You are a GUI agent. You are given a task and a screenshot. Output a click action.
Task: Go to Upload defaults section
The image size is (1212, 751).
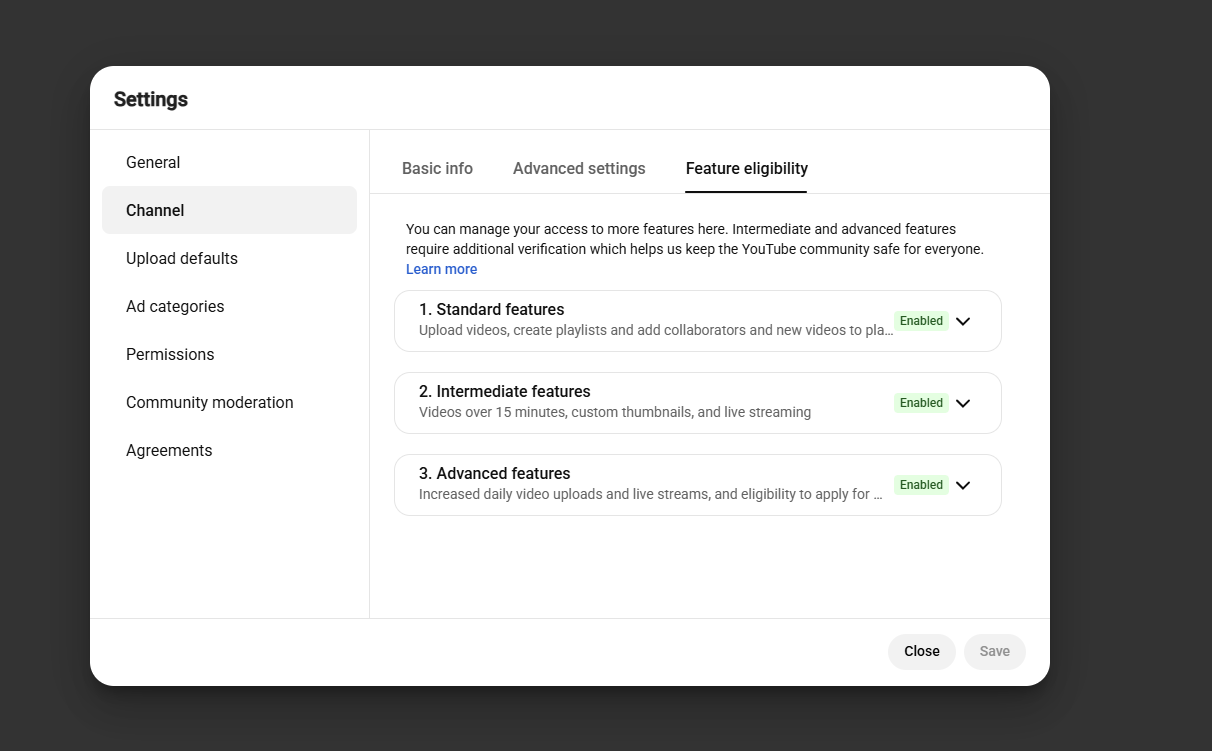tap(229, 258)
